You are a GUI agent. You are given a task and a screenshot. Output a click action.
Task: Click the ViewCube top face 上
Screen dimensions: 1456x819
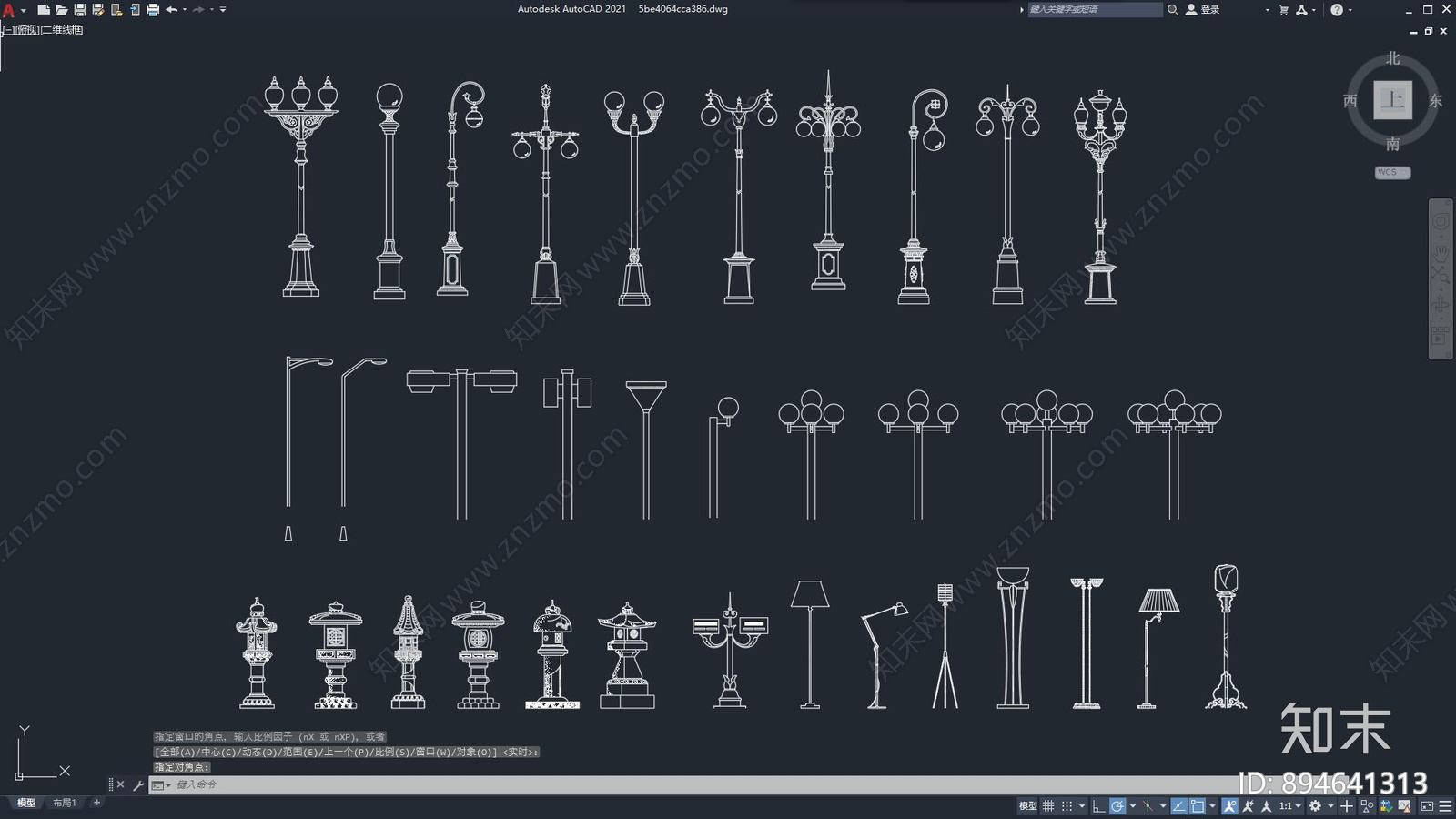1392,100
